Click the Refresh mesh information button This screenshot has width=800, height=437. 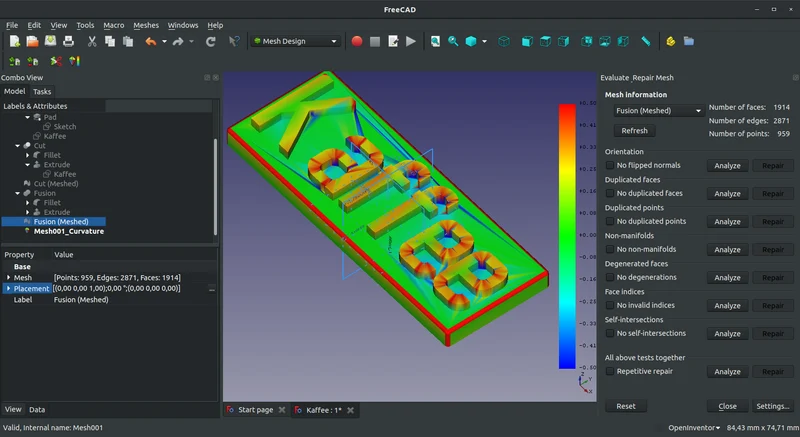point(634,131)
